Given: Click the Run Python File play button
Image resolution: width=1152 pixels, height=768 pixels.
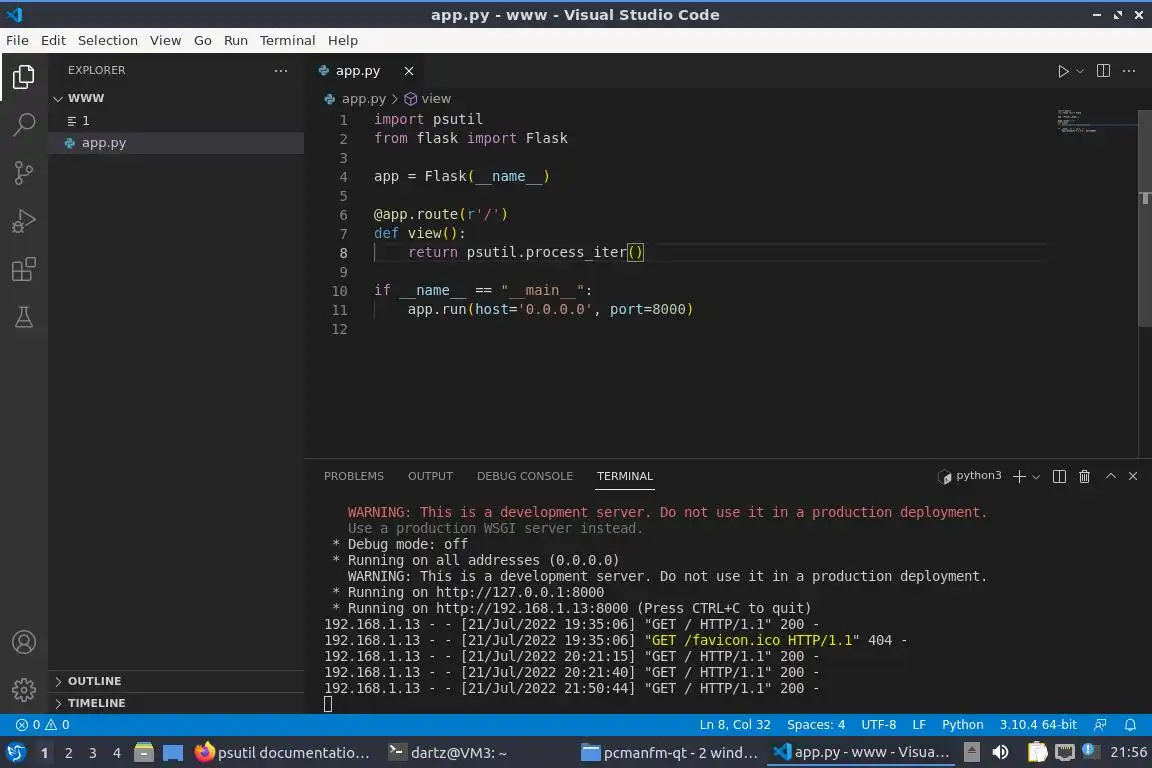Looking at the screenshot, I should pos(1062,71).
